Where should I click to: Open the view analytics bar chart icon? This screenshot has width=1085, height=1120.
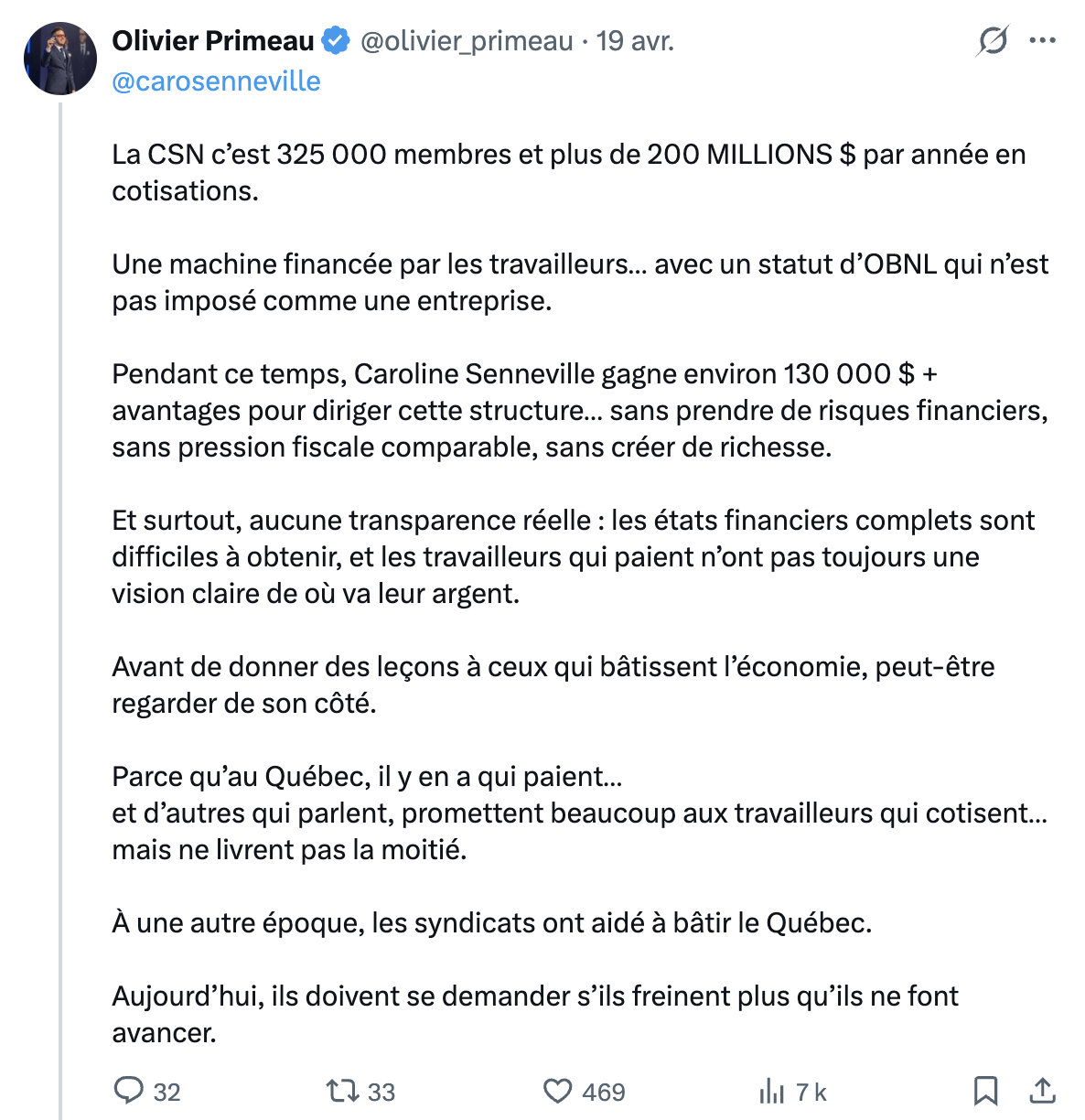pyautogui.click(x=771, y=1091)
